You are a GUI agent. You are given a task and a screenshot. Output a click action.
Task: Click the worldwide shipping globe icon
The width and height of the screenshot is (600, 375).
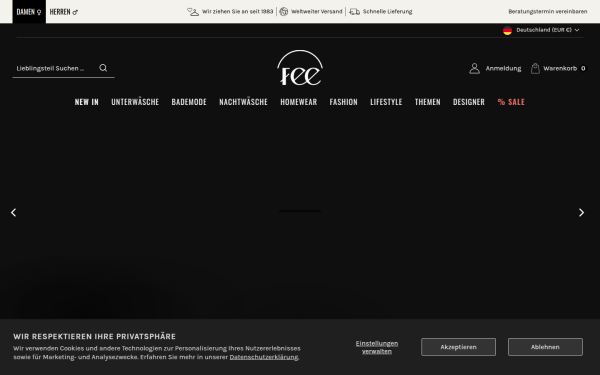[x=284, y=11]
